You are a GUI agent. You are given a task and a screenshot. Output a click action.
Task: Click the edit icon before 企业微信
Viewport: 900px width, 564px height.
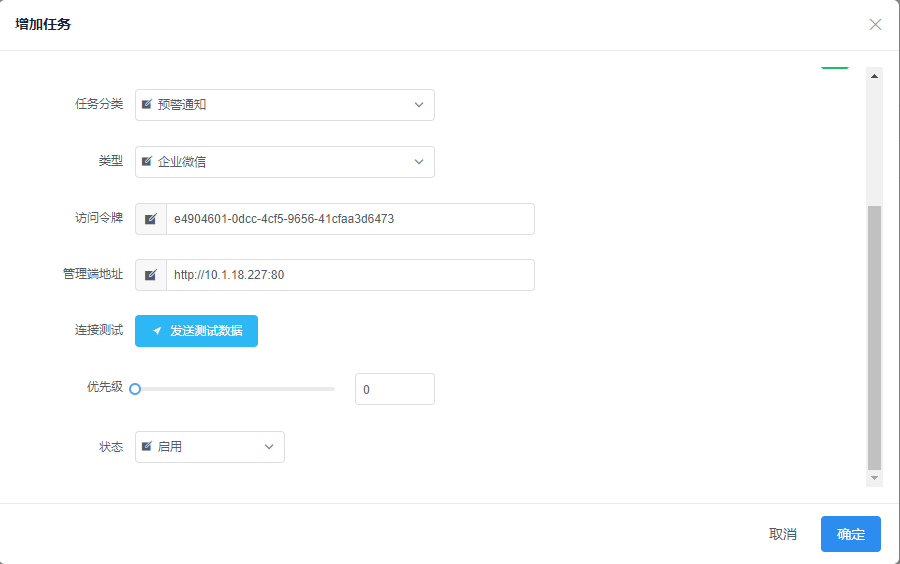(147, 162)
